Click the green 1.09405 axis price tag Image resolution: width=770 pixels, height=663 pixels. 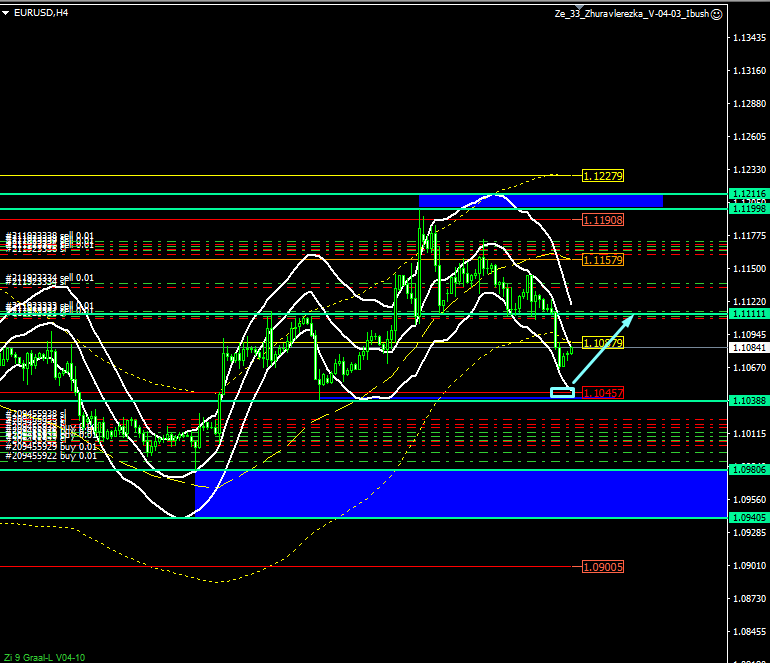[x=749, y=518]
